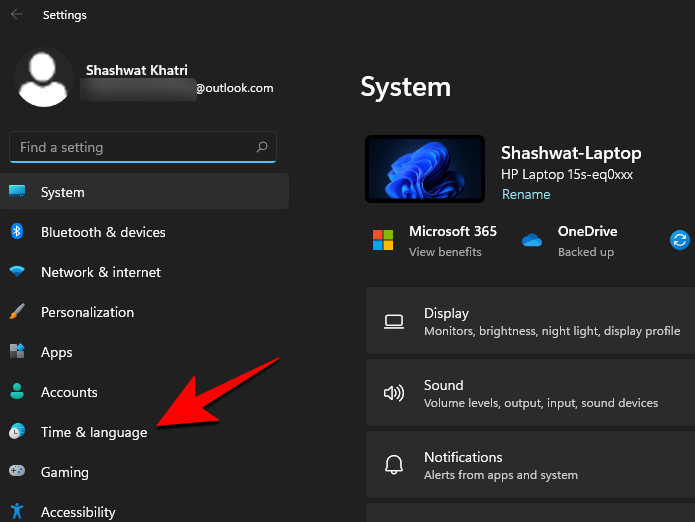This screenshot has width=695, height=522.
Task: Open the Display settings row
Action: point(530,321)
